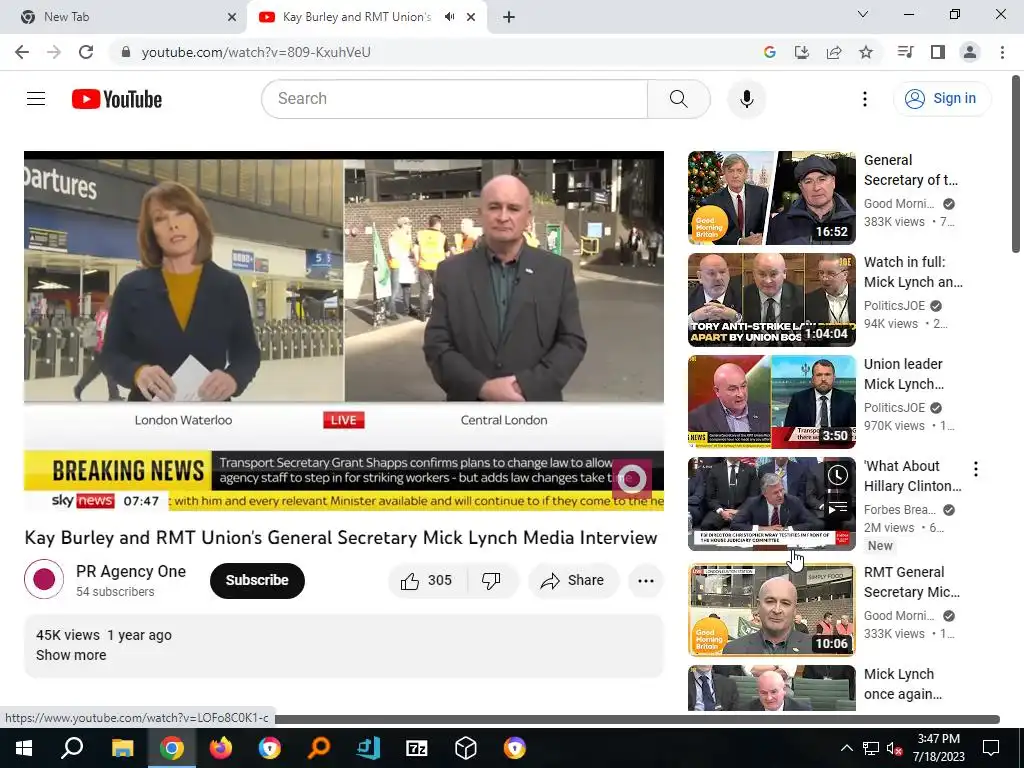Open a new browser tab
This screenshot has height=768, width=1024.
pos(509,17)
